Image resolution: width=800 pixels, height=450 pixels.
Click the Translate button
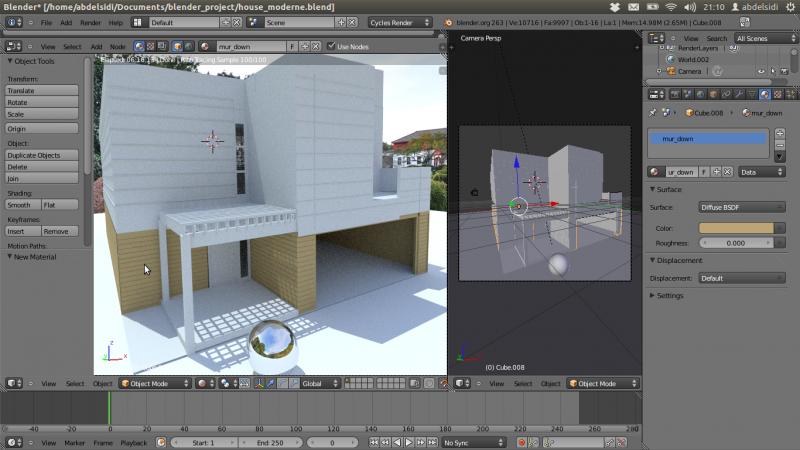click(42, 90)
